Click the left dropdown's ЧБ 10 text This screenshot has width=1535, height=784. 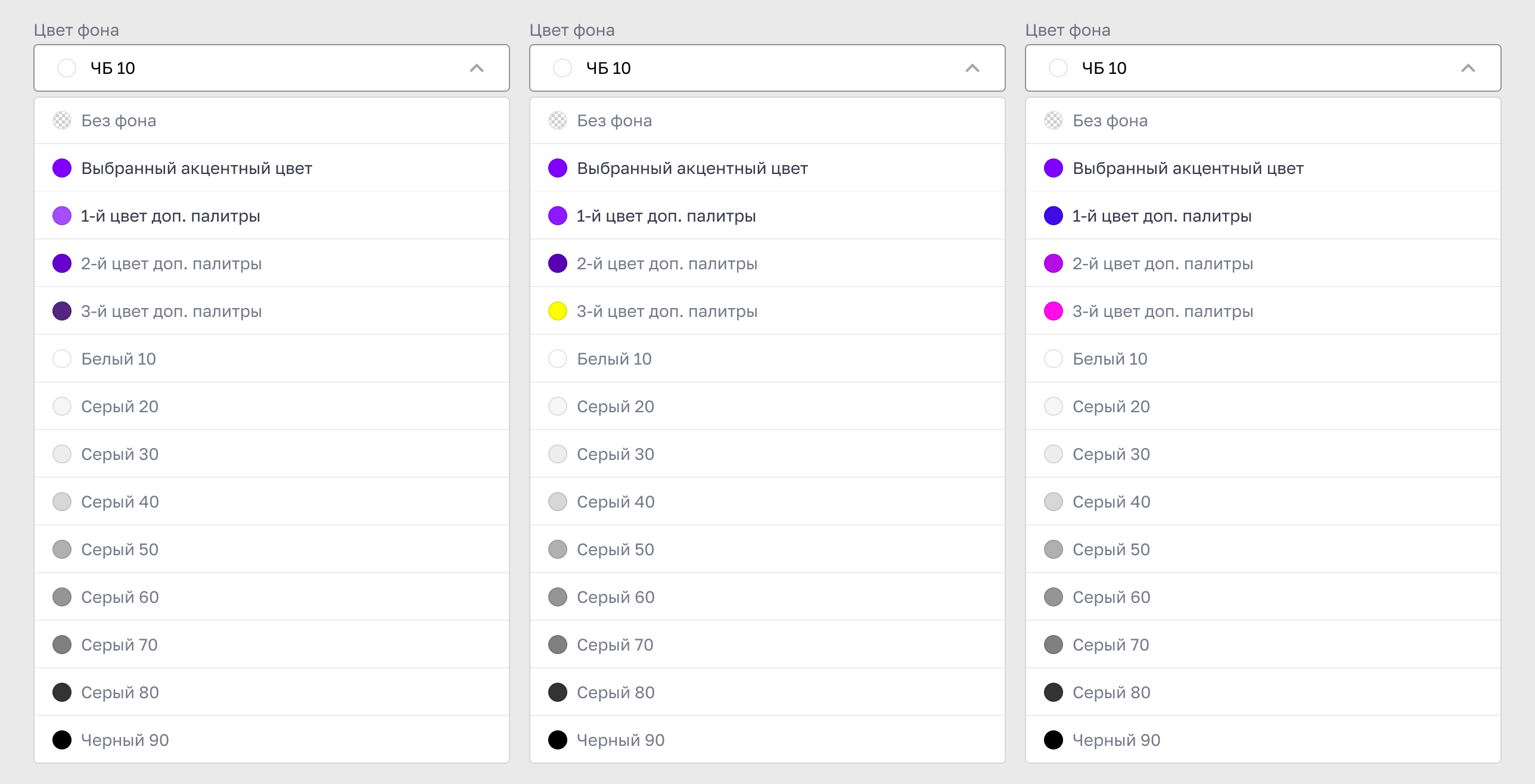click(113, 68)
